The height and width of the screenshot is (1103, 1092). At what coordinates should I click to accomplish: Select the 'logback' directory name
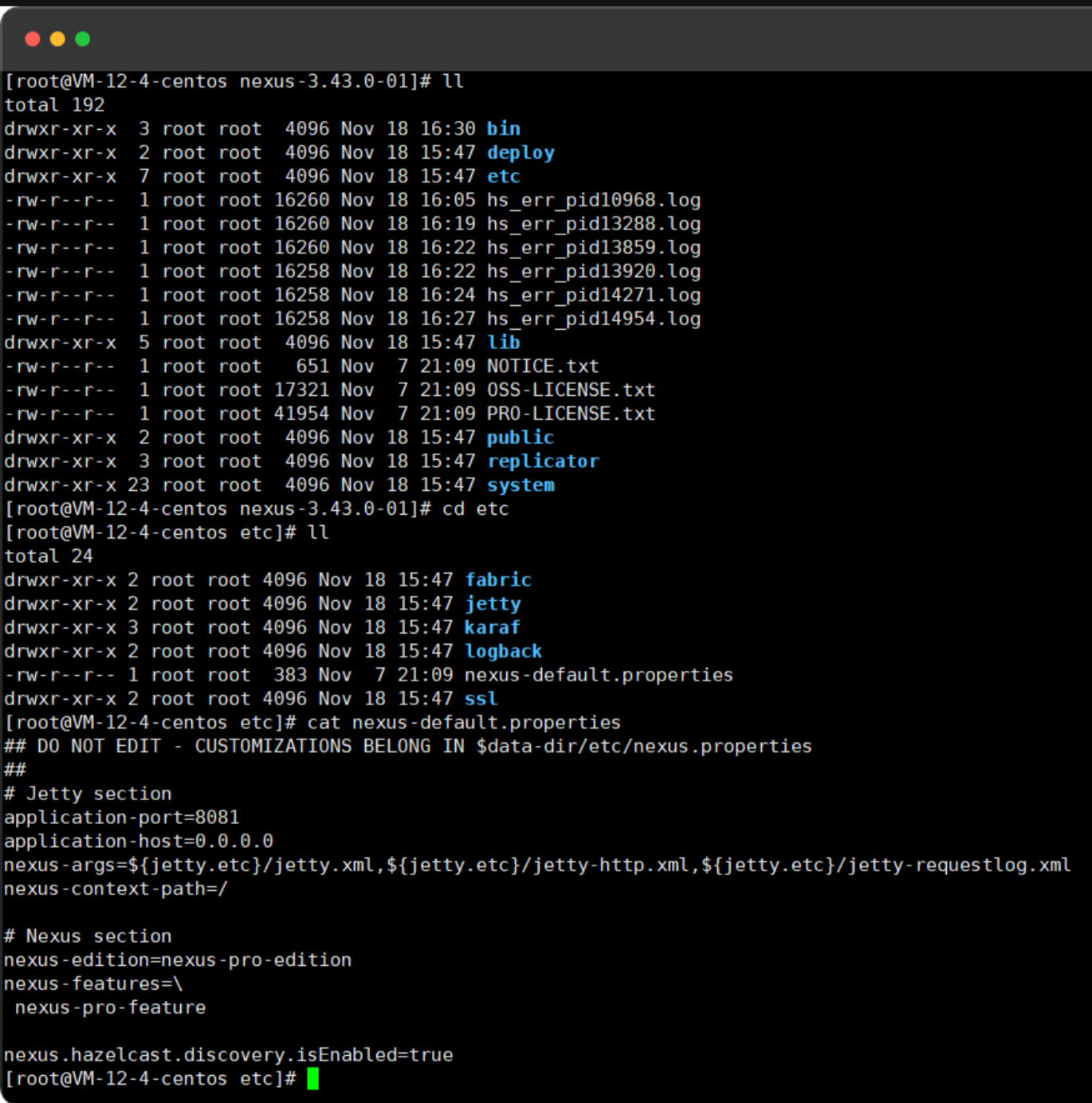[504, 652]
